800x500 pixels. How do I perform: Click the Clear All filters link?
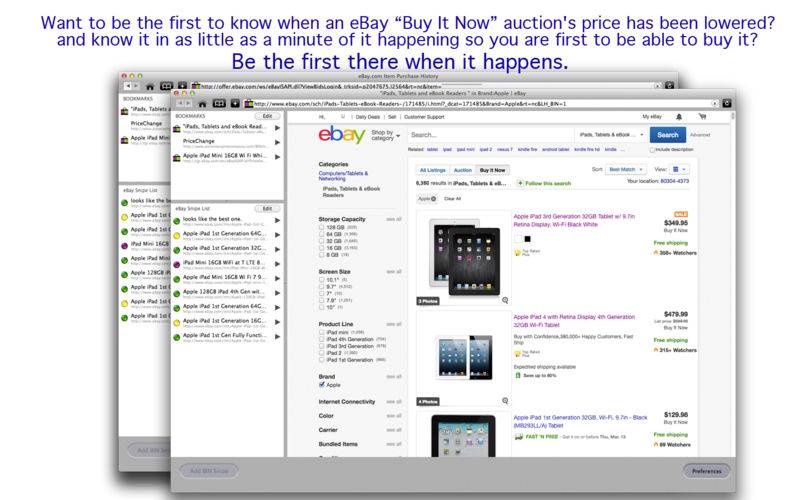tap(453, 198)
